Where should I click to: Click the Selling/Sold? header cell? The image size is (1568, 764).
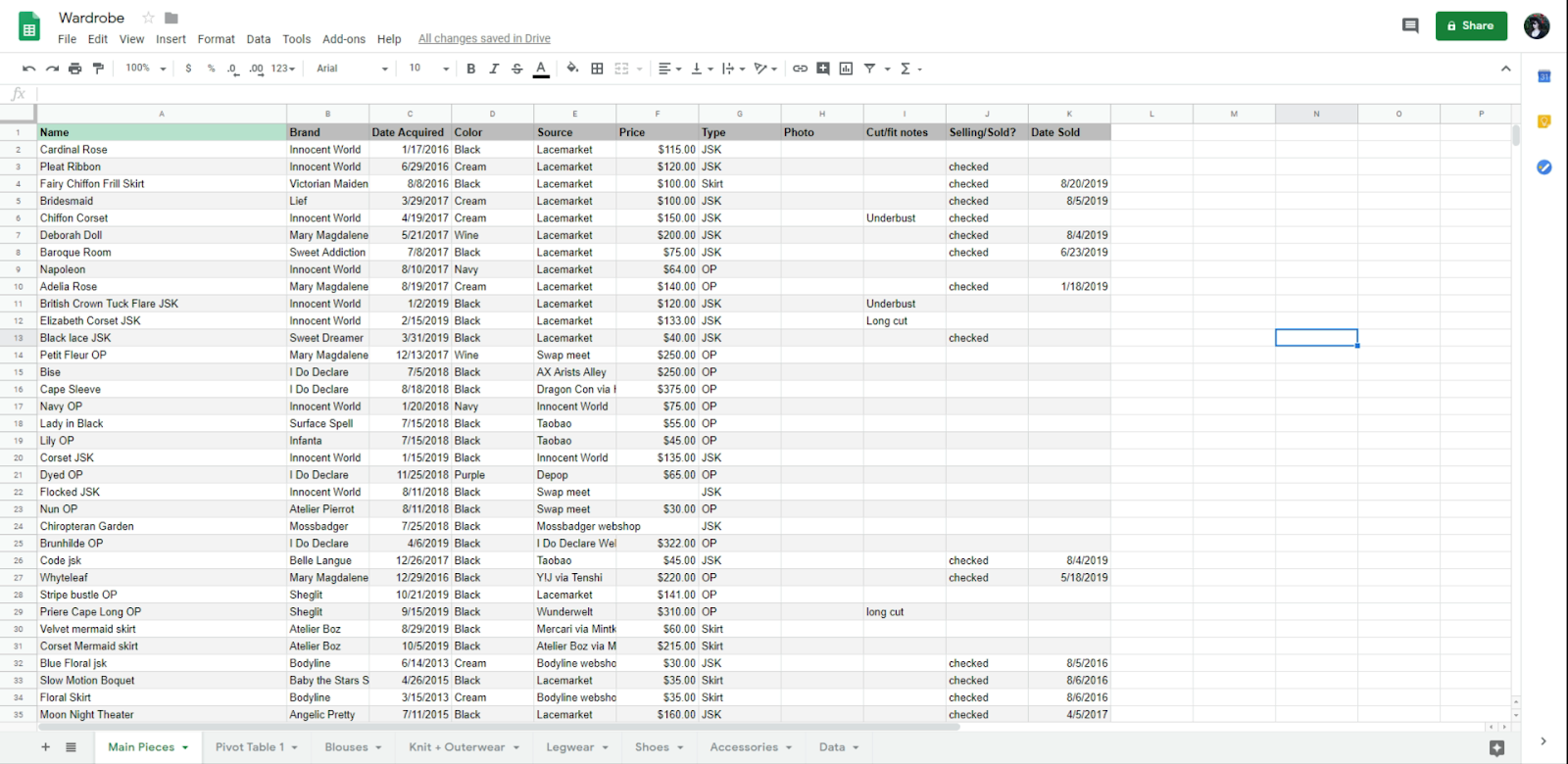[987, 132]
